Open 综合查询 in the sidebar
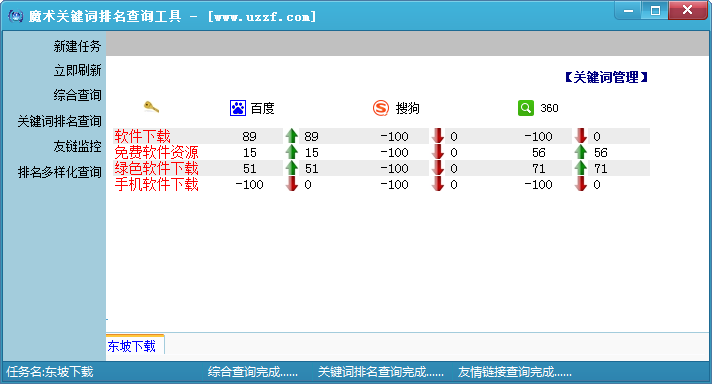This screenshot has height=384, width=712. tap(77, 95)
